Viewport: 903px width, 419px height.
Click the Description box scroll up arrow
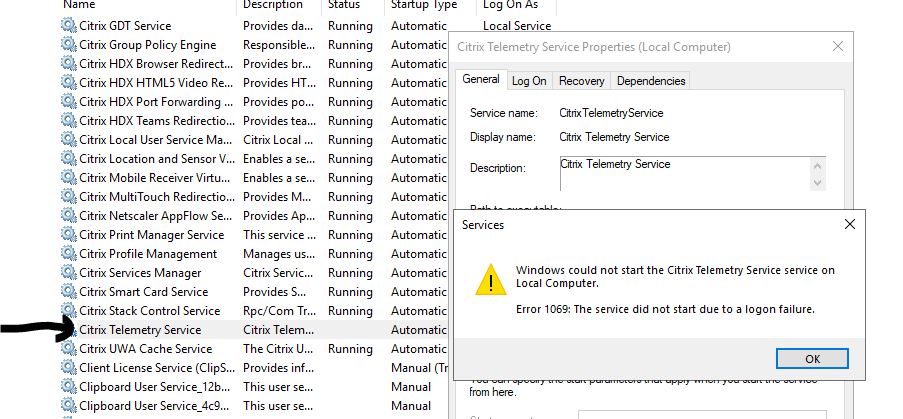pyautogui.click(x=817, y=166)
